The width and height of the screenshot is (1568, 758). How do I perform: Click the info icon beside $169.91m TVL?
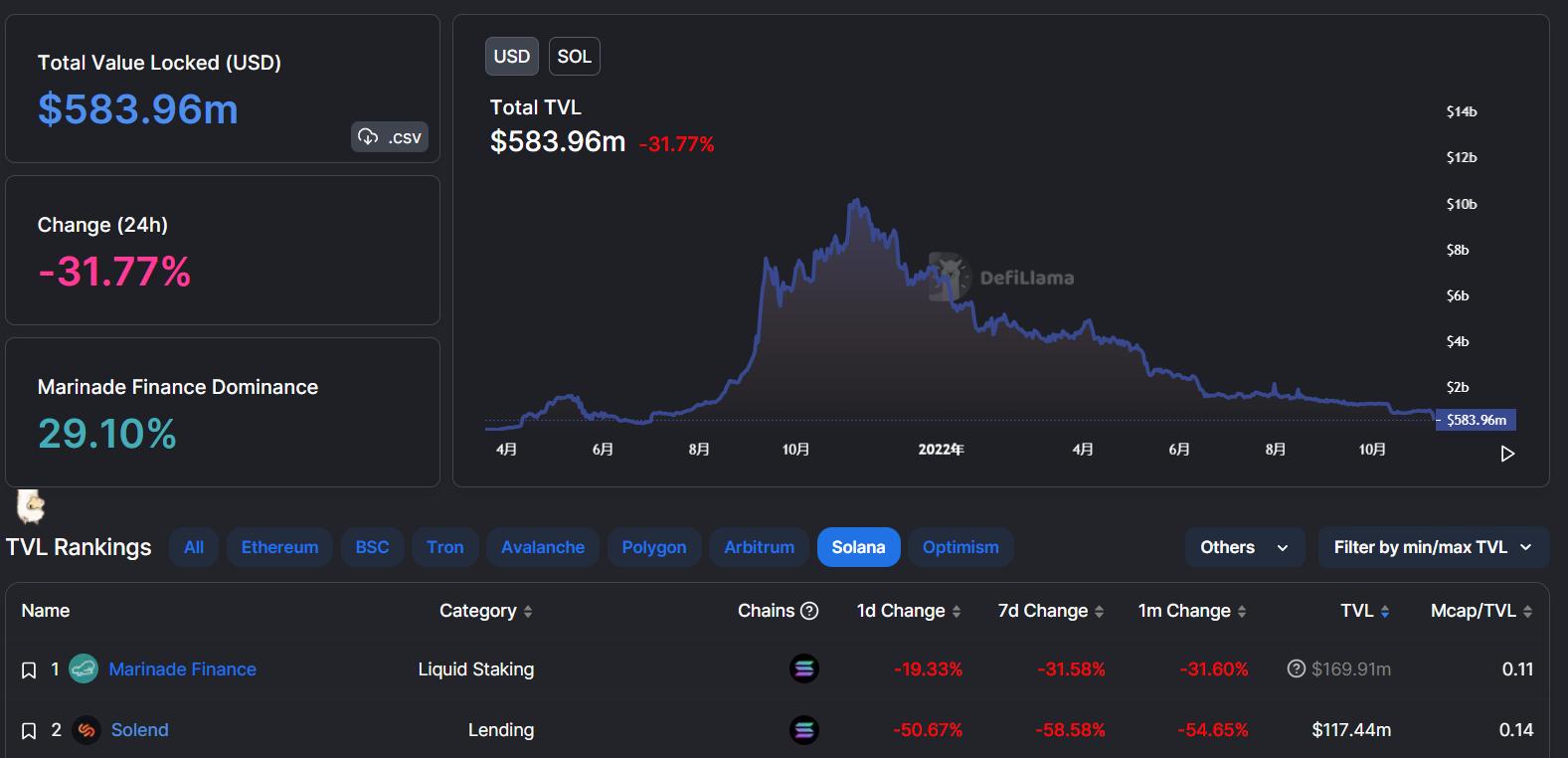click(x=1296, y=669)
